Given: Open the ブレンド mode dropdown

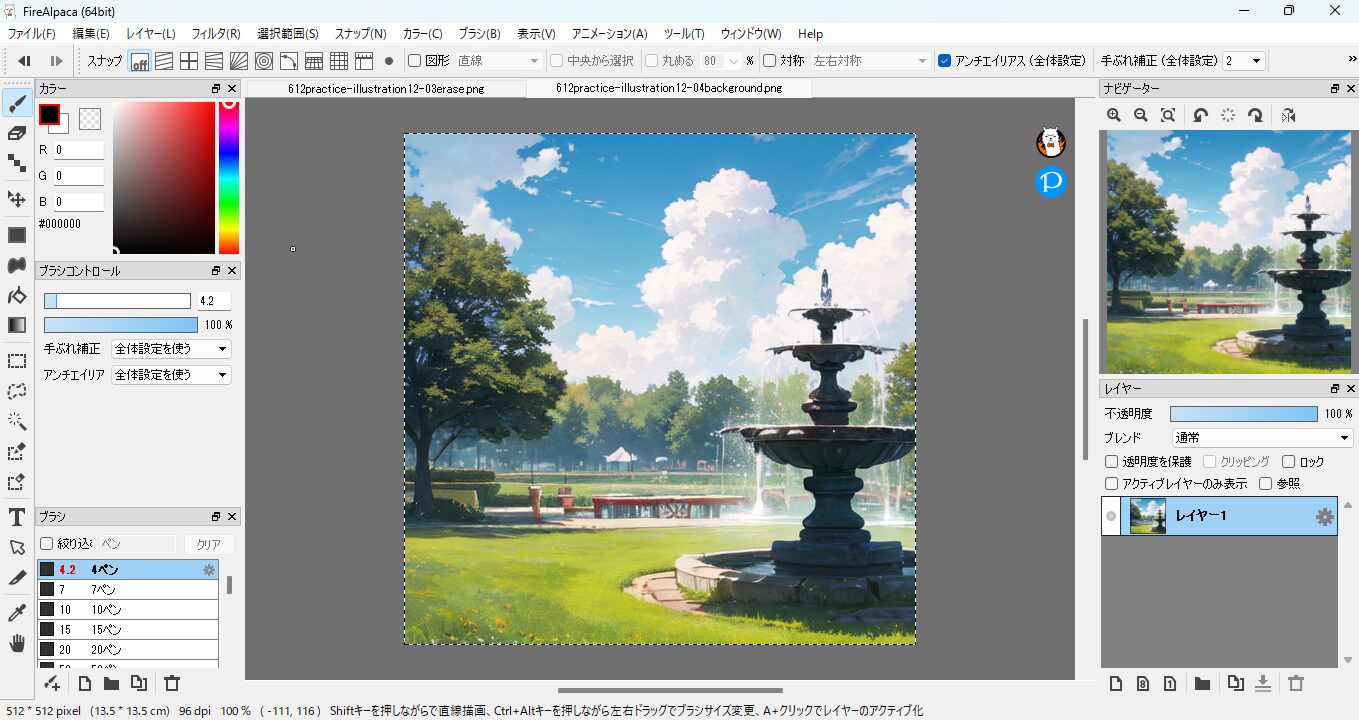Looking at the screenshot, I should tap(1262, 438).
